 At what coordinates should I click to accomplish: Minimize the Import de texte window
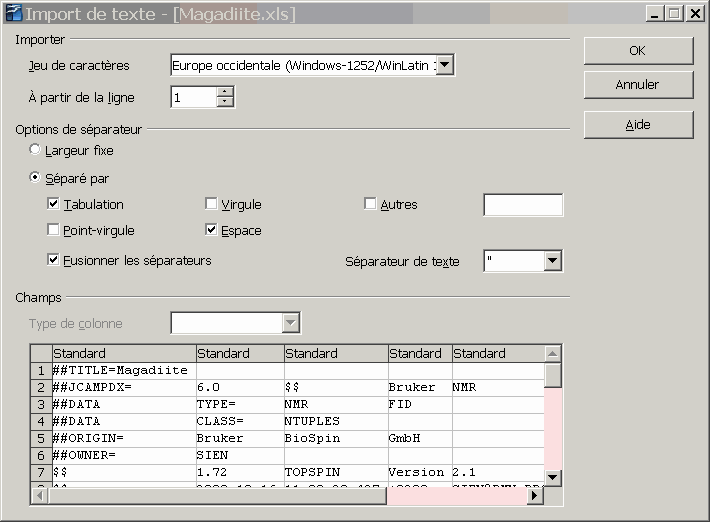(655, 14)
